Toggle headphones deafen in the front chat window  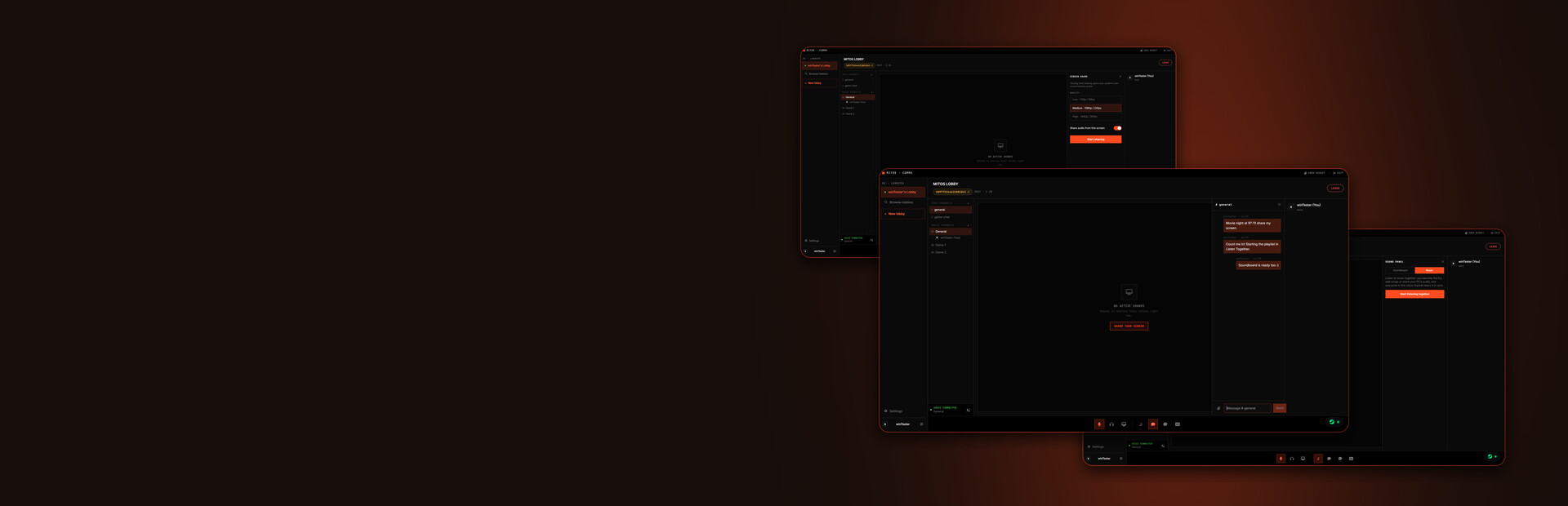point(1111,424)
